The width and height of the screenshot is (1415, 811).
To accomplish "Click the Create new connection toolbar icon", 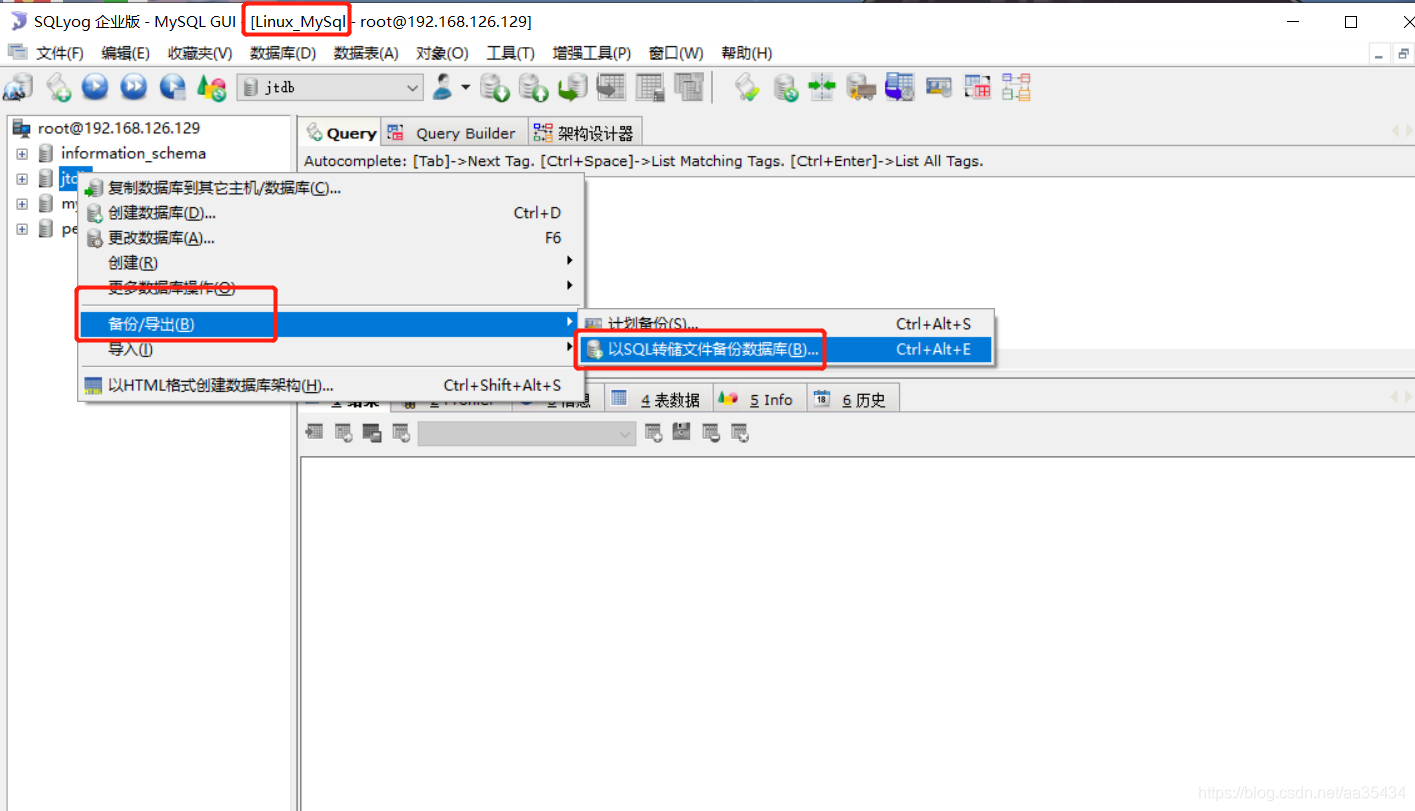I will (x=18, y=88).
